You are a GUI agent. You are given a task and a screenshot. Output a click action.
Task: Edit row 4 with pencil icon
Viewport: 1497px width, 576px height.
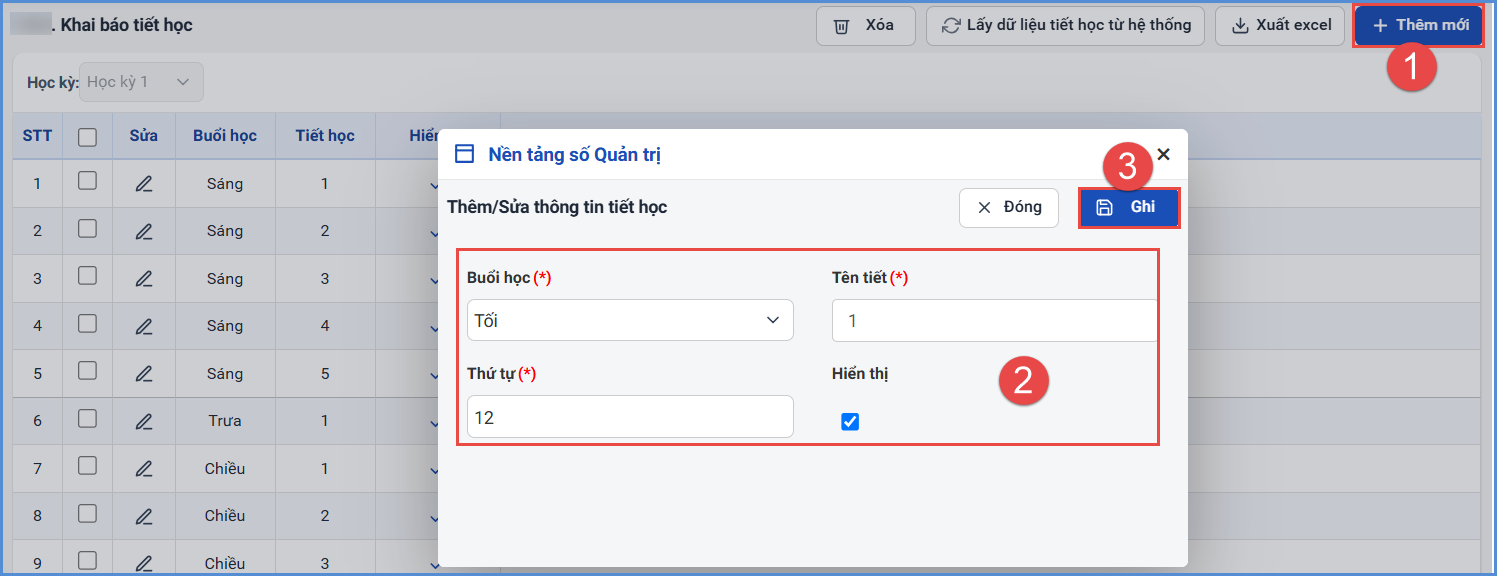click(x=144, y=326)
